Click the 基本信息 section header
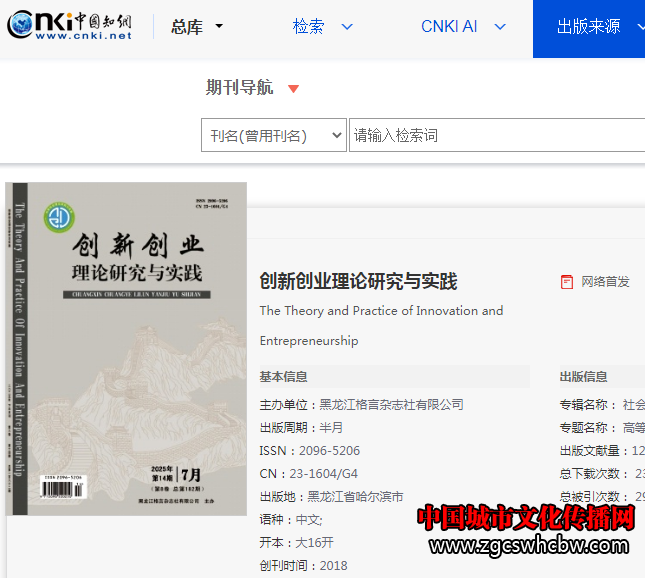645x578 pixels. pos(284,377)
